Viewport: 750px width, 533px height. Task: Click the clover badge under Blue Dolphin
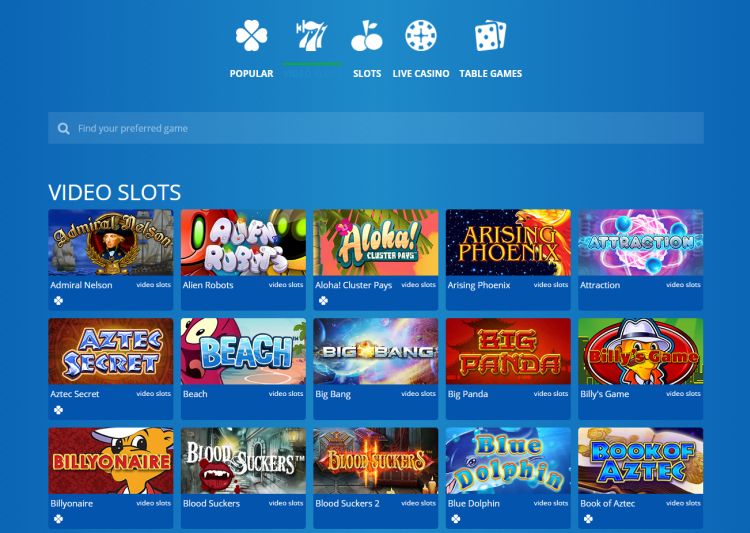pos(456,519)
